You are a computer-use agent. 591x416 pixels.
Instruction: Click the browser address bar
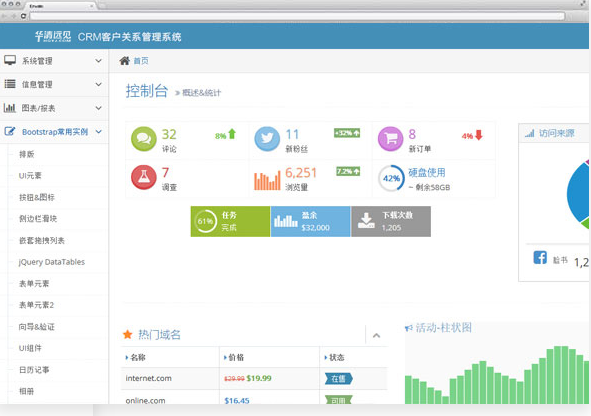click(297, 16)
